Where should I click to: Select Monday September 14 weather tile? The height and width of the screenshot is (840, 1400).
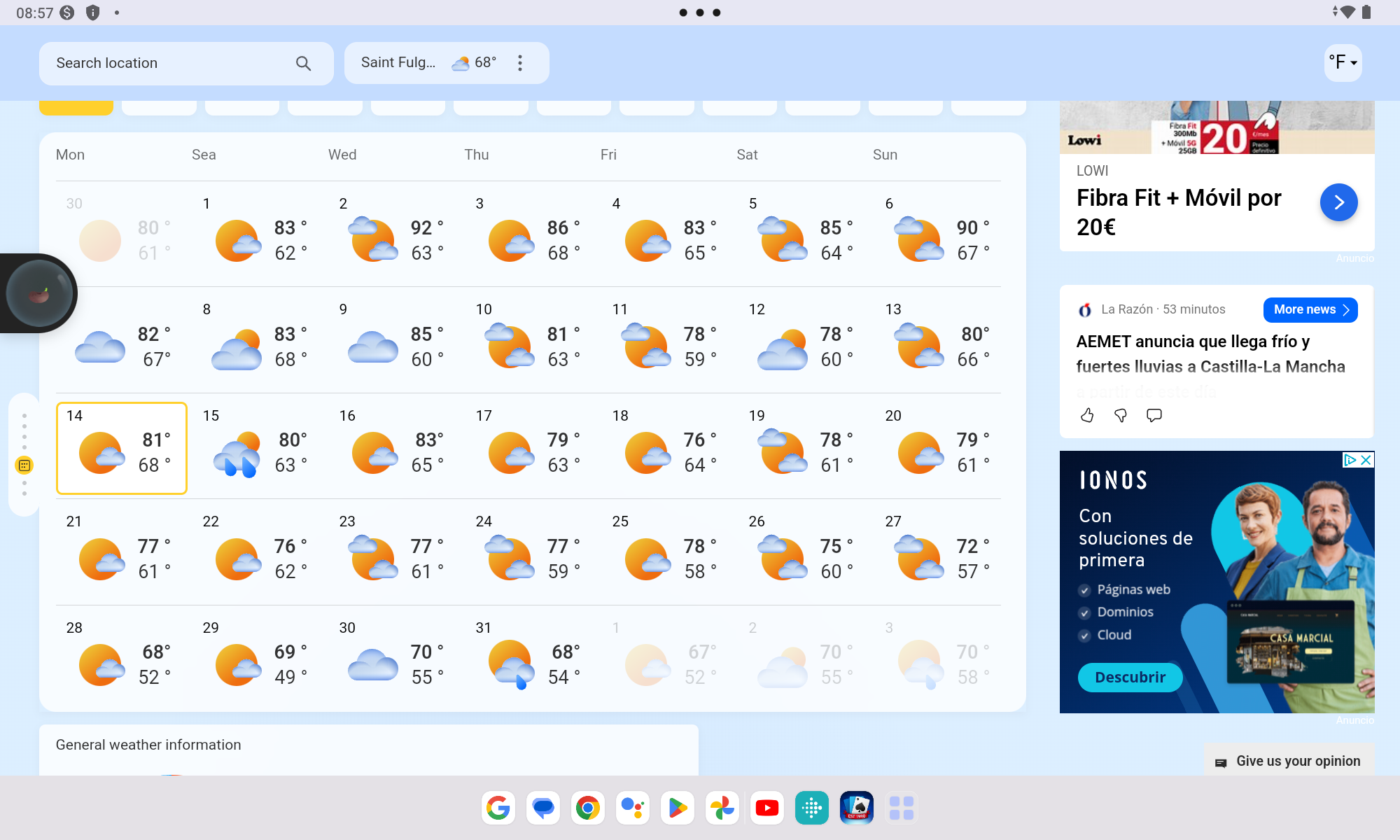(121, 447)
